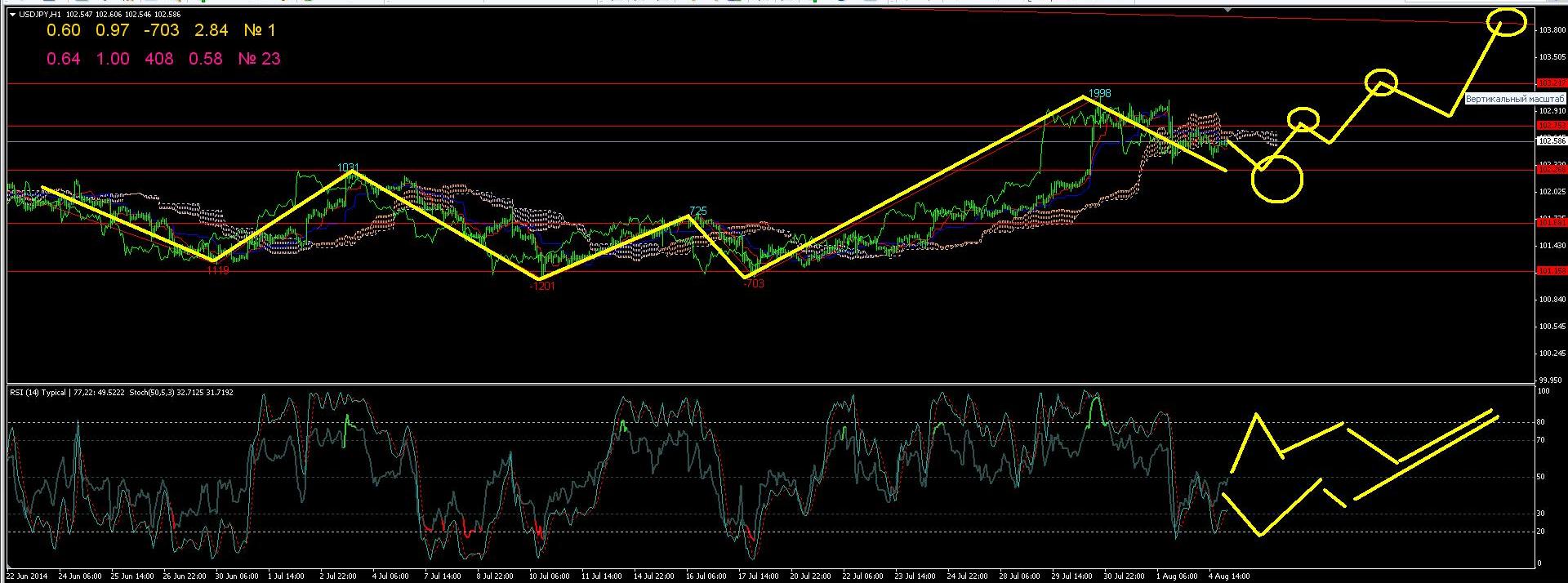Click the -1201 trough label
The height and width of the screenshot is (583, 1568).
[541, 287]
